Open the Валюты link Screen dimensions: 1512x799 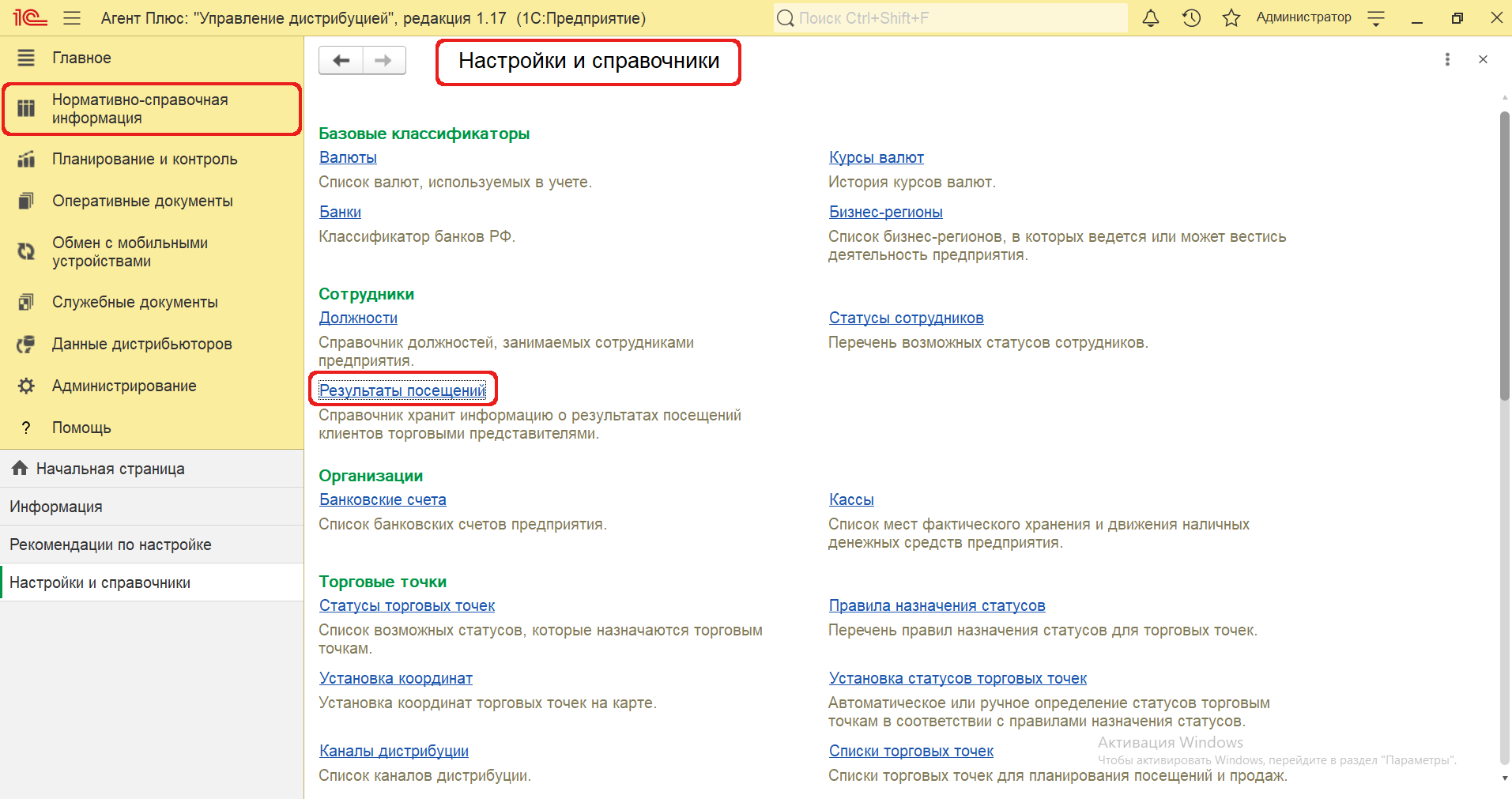(348, 157)
